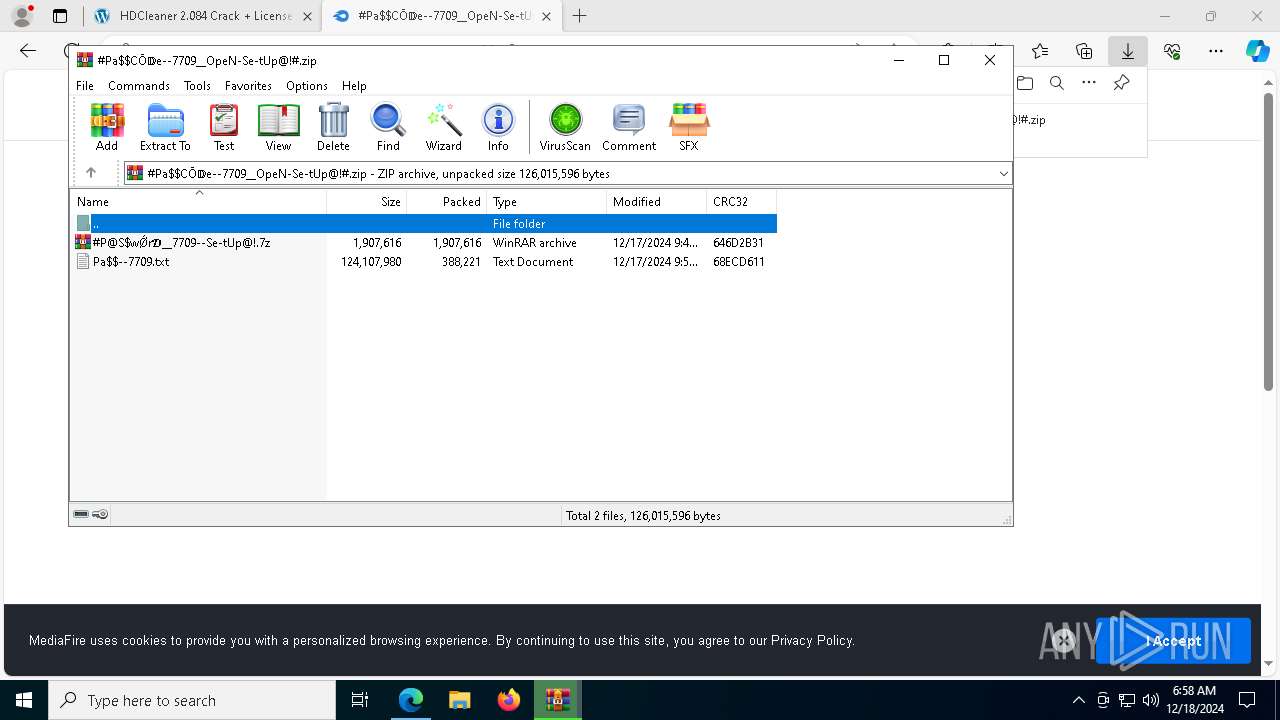Switch to HDCleaner 2.084 Crack tab

coord(203,16)
